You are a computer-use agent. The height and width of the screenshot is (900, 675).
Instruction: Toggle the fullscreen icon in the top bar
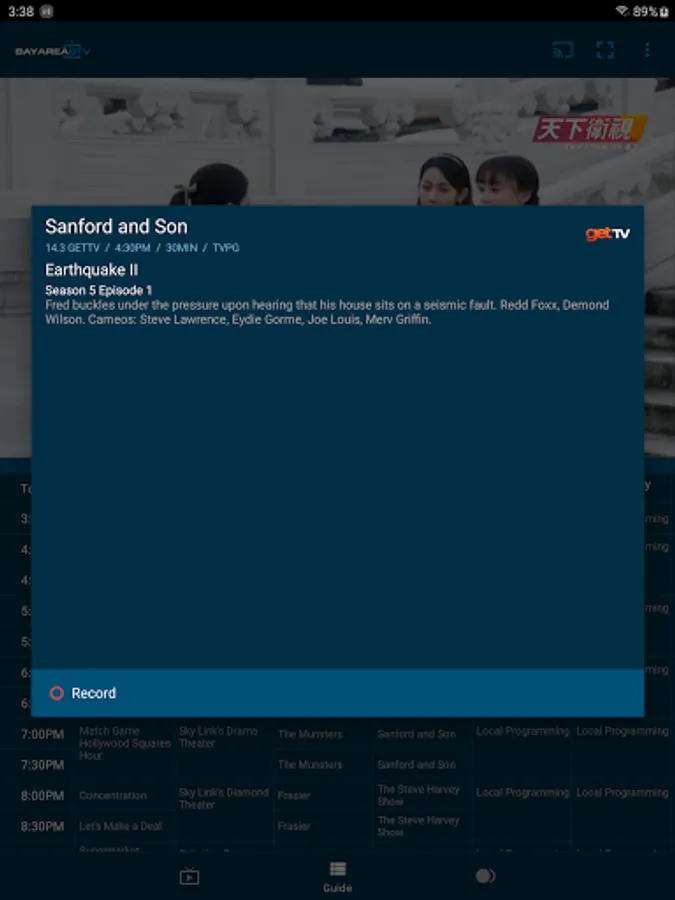coord(605,50)
